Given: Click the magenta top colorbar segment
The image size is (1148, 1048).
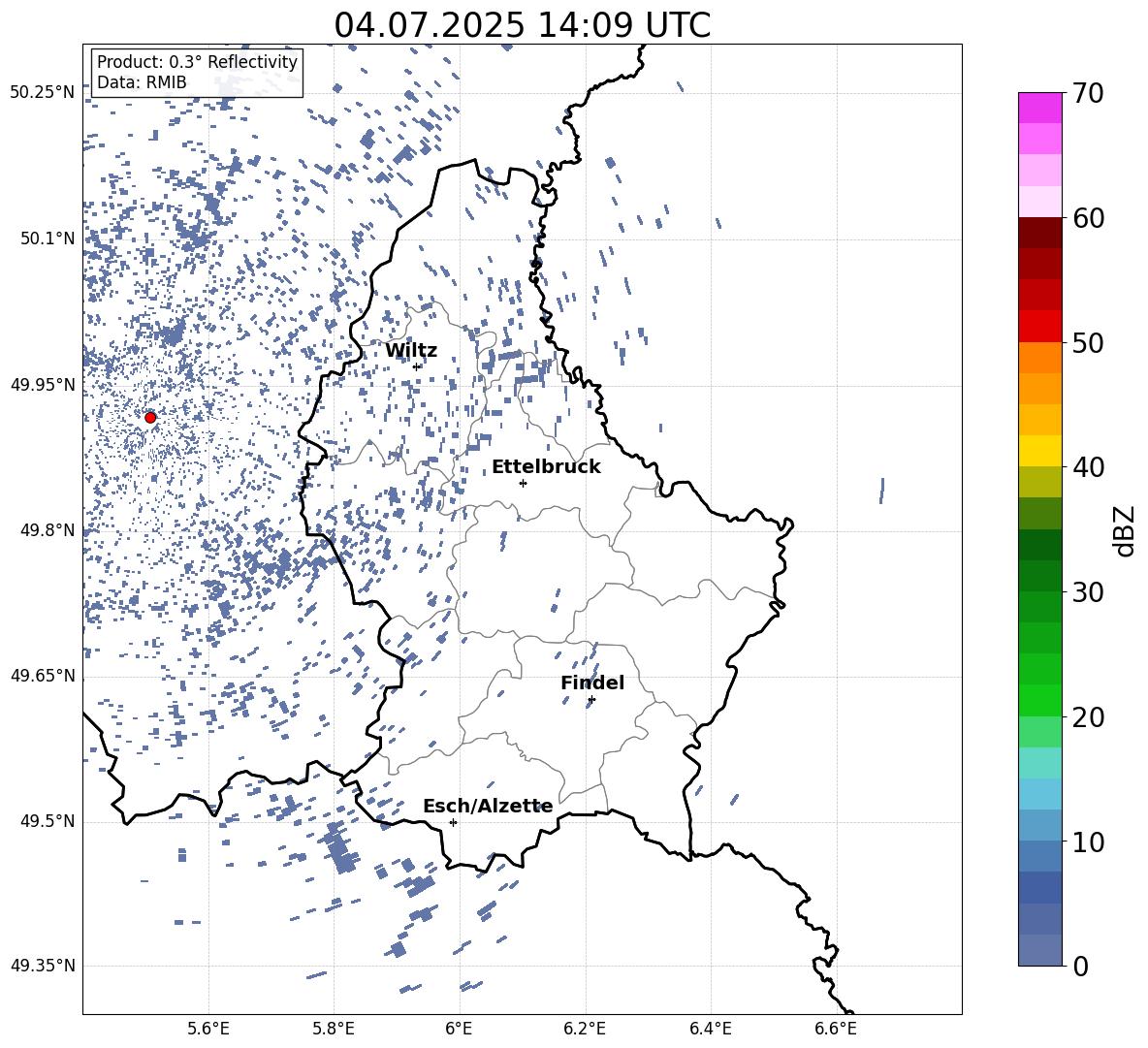Looking at the screenshot, I should pyautogui.click(x=1039, y=108).
